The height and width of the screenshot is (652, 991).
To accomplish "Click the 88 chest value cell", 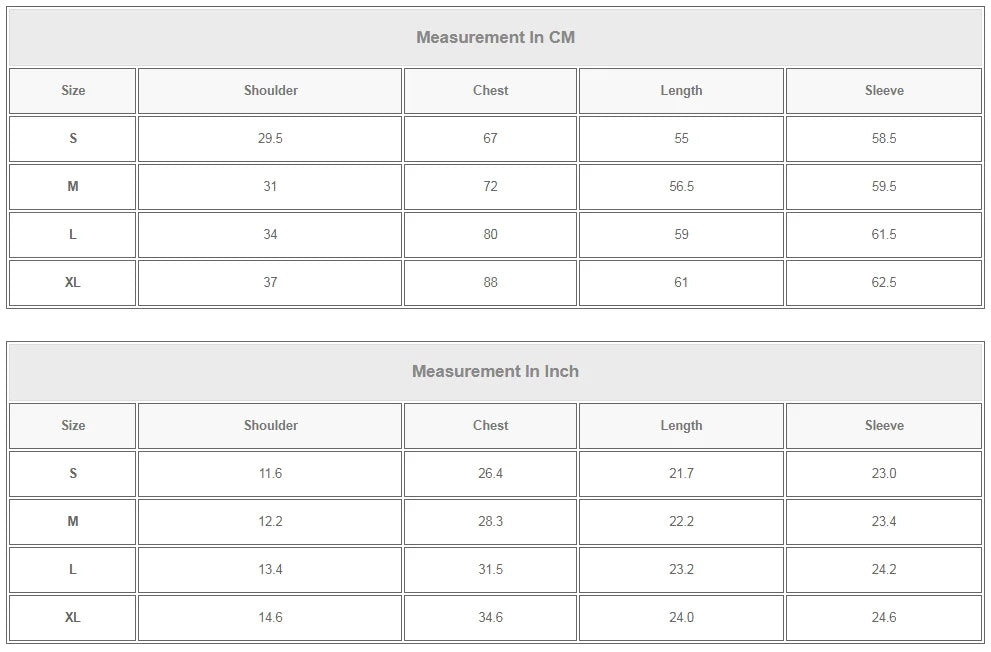I will pos(490,283).
